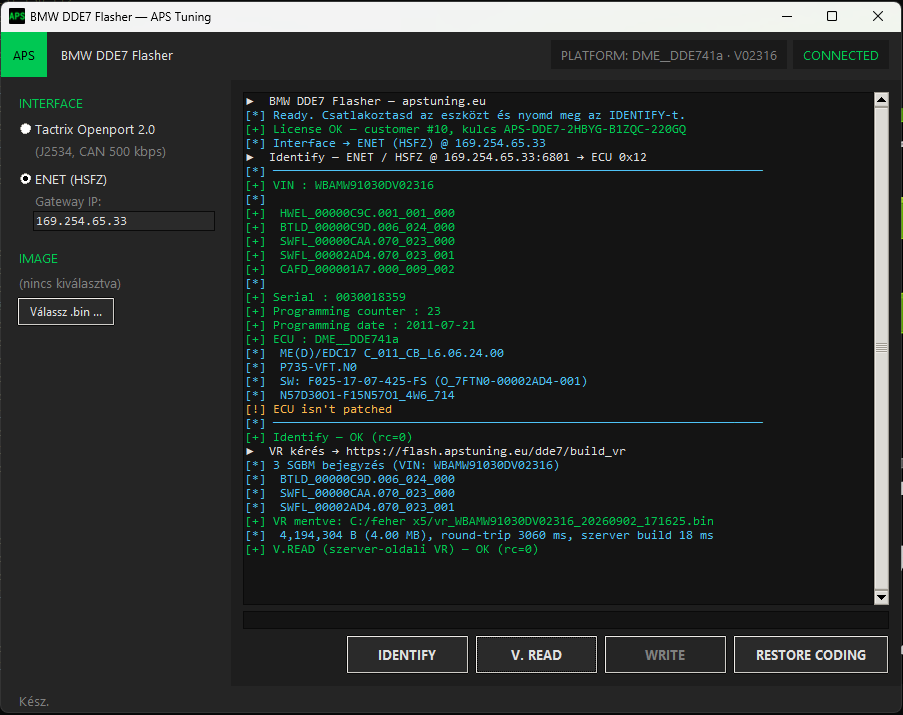Click the ME(D)/EDC17 C_011_CB_L6.06.24.00 line
Image resolution: width=903 pixels, height=715 pixels.
pos(375,353)
